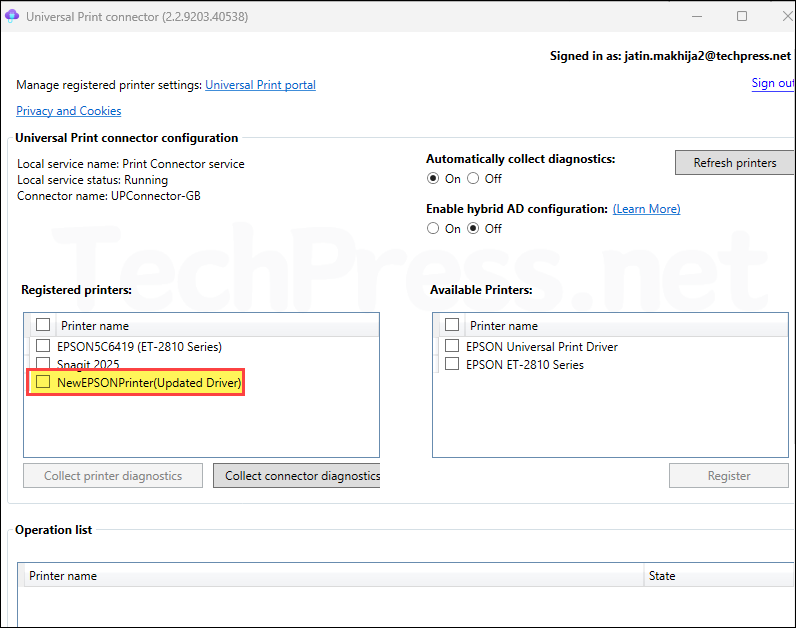Click the Local service status: Running text
This screenshot has width=796, height=628.
(x=92, y=180)
